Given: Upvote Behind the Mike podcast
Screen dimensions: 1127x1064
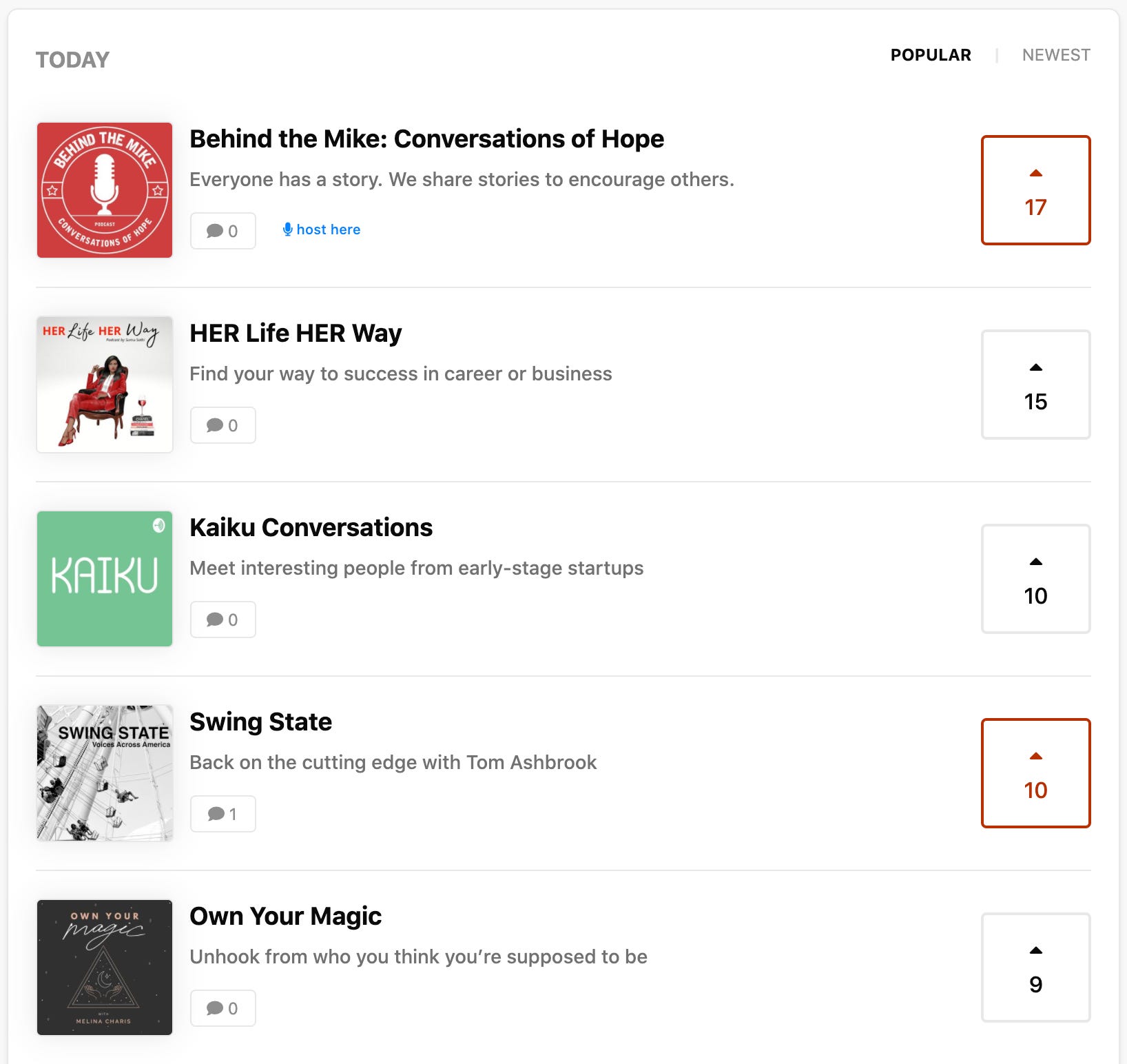Looking at the screenshot, I should pyautogui.click(x=1035, y=190).
